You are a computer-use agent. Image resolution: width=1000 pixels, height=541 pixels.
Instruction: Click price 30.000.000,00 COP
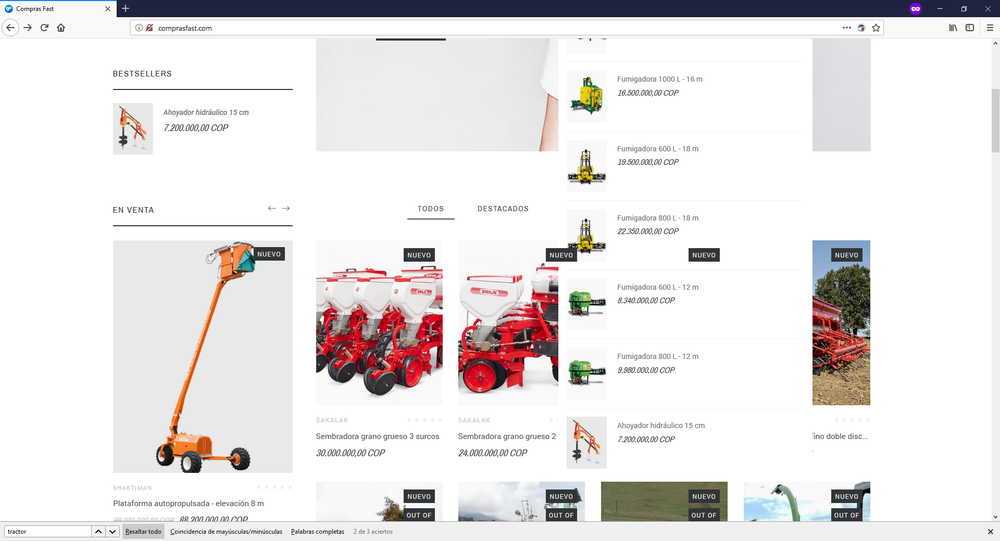351,453
